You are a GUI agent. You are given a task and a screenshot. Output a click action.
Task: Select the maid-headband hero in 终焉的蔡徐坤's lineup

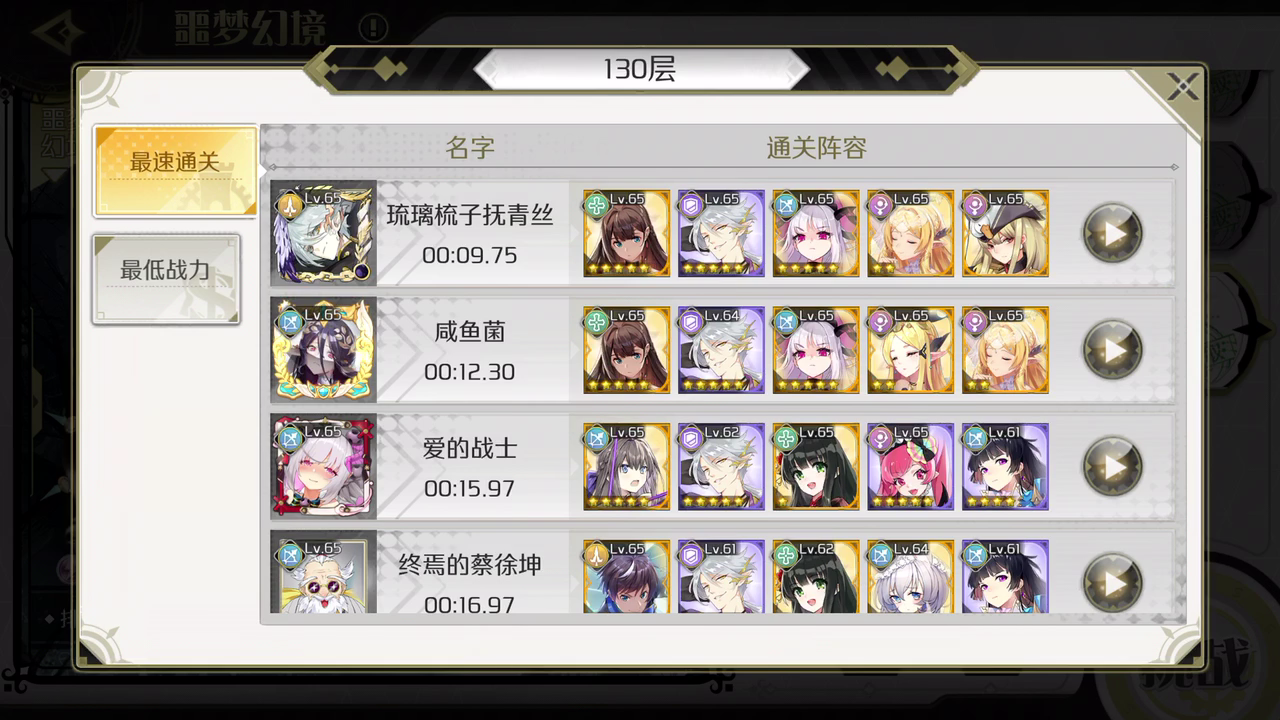click(x=911, y=576)
